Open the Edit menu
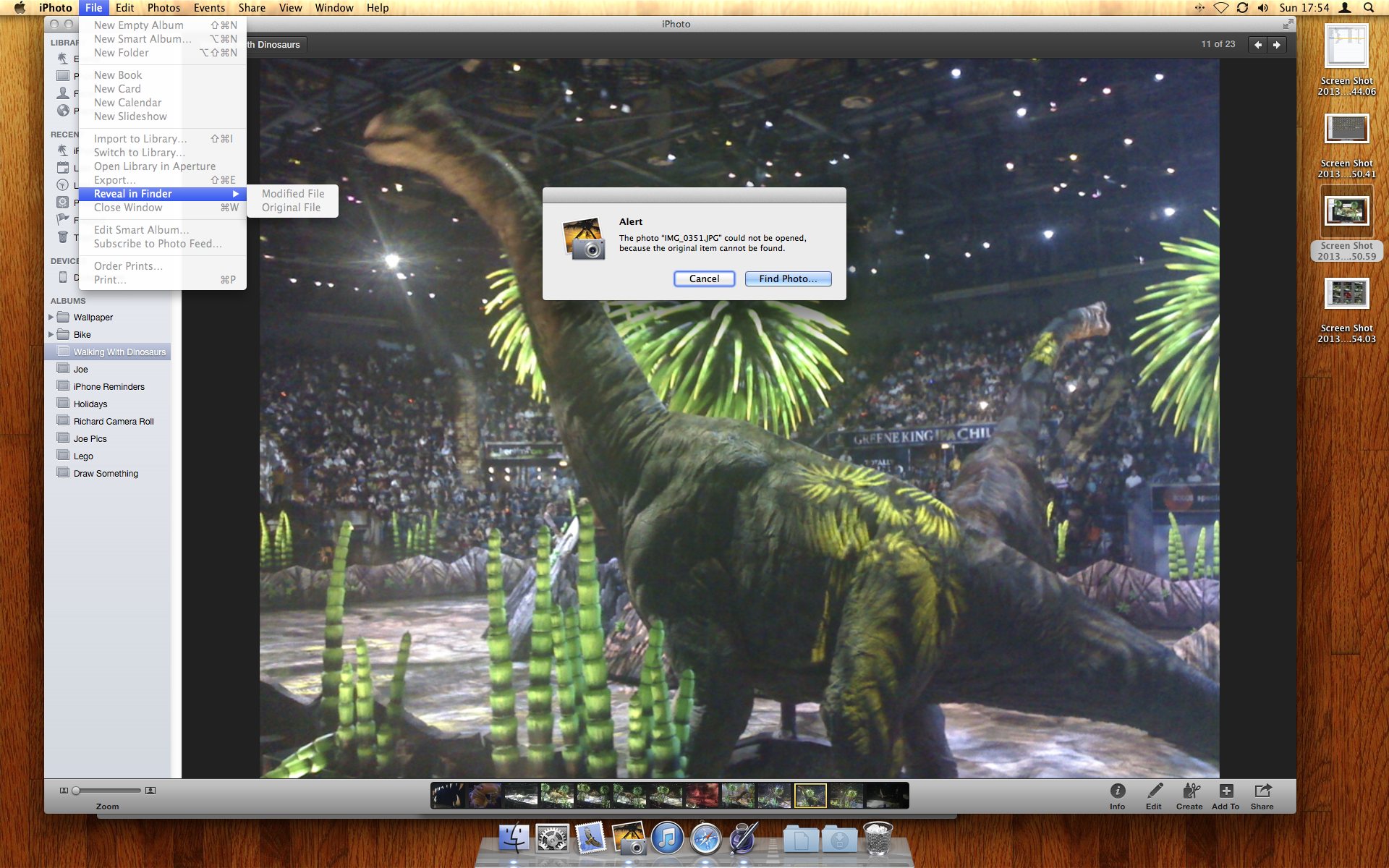Image resolution: width=1389 pixels, height=868 pixels. pos(125,8)
